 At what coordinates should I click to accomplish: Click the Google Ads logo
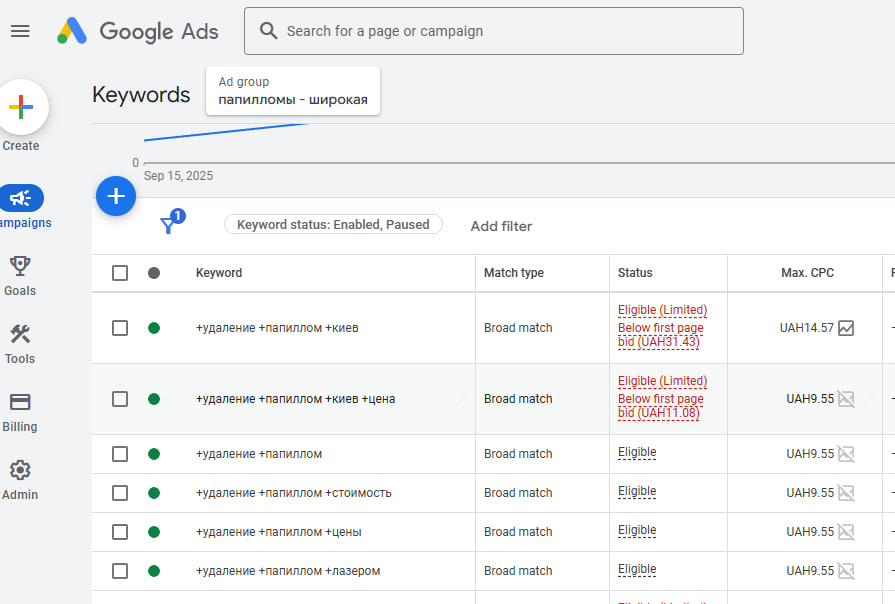point(137,31)
